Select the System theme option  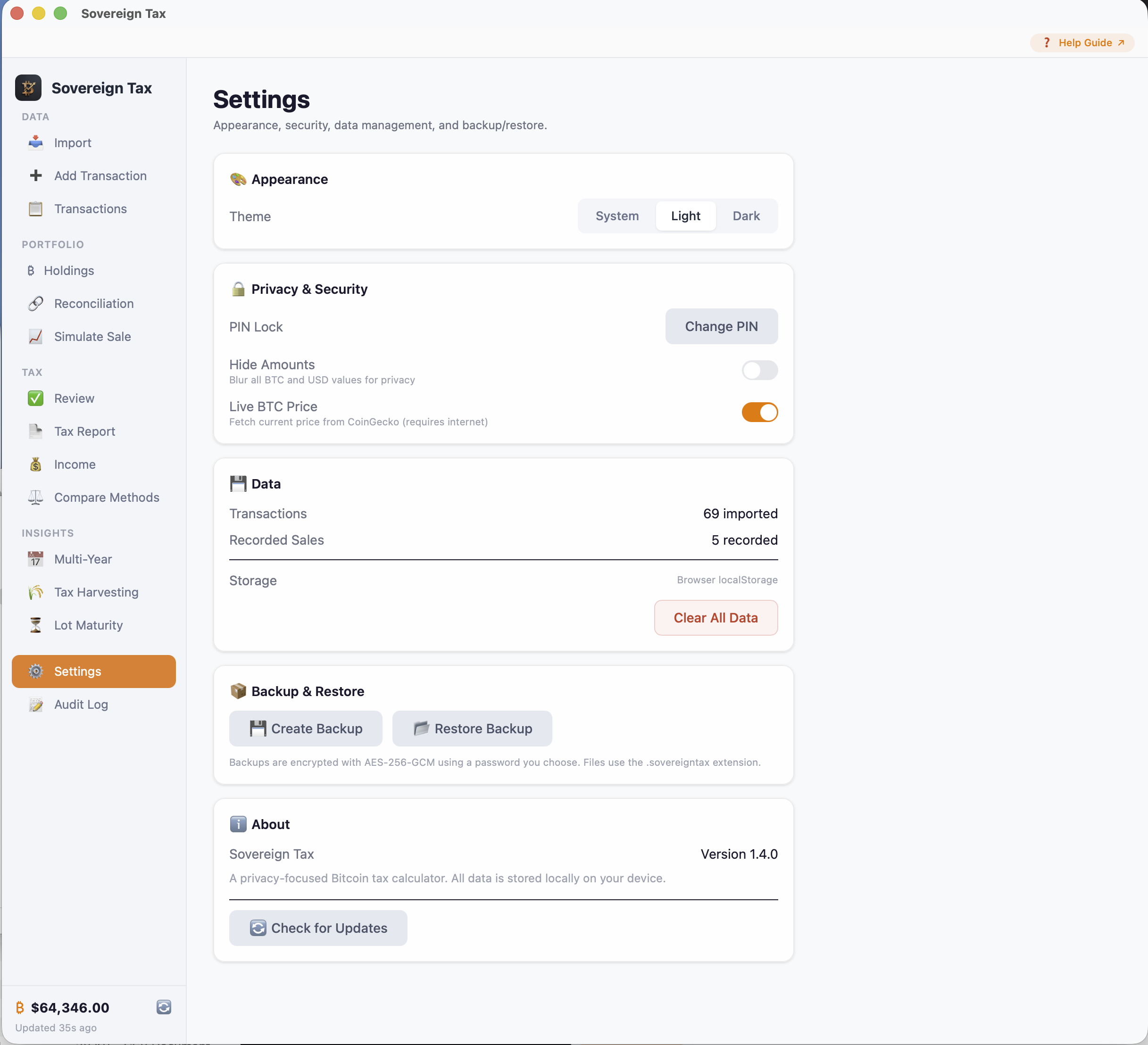pyautogui.click(x=617, y=216)
